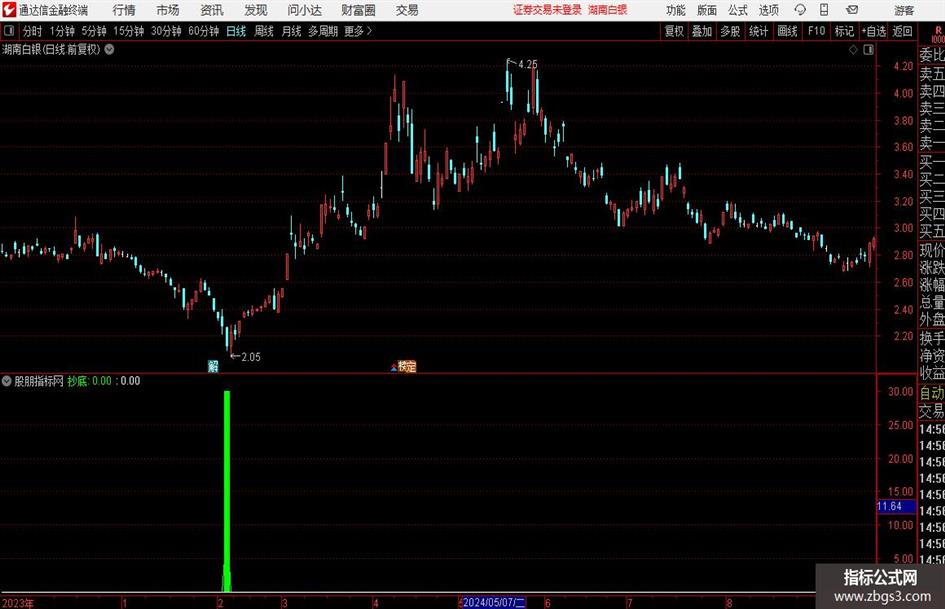Open the mobile phone icon
The width and height of the screenshot is (945, 609).
click(x=824, y=10)
